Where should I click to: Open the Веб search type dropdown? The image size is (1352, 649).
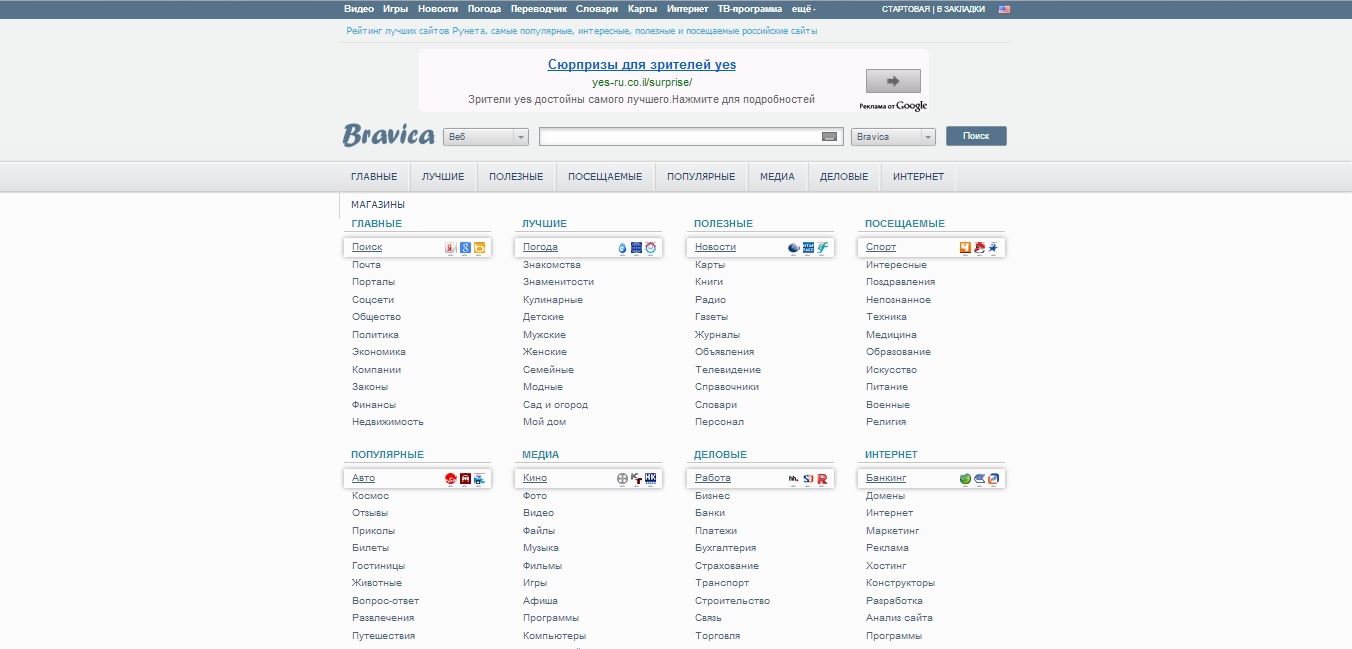486,137
